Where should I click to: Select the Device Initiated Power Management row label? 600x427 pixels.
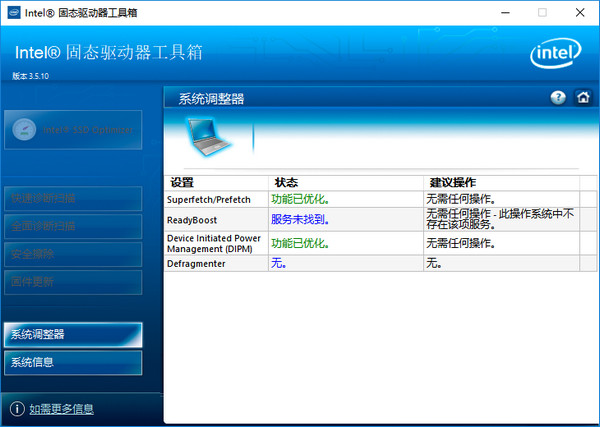pyautogui.click(x=214, y=243)
